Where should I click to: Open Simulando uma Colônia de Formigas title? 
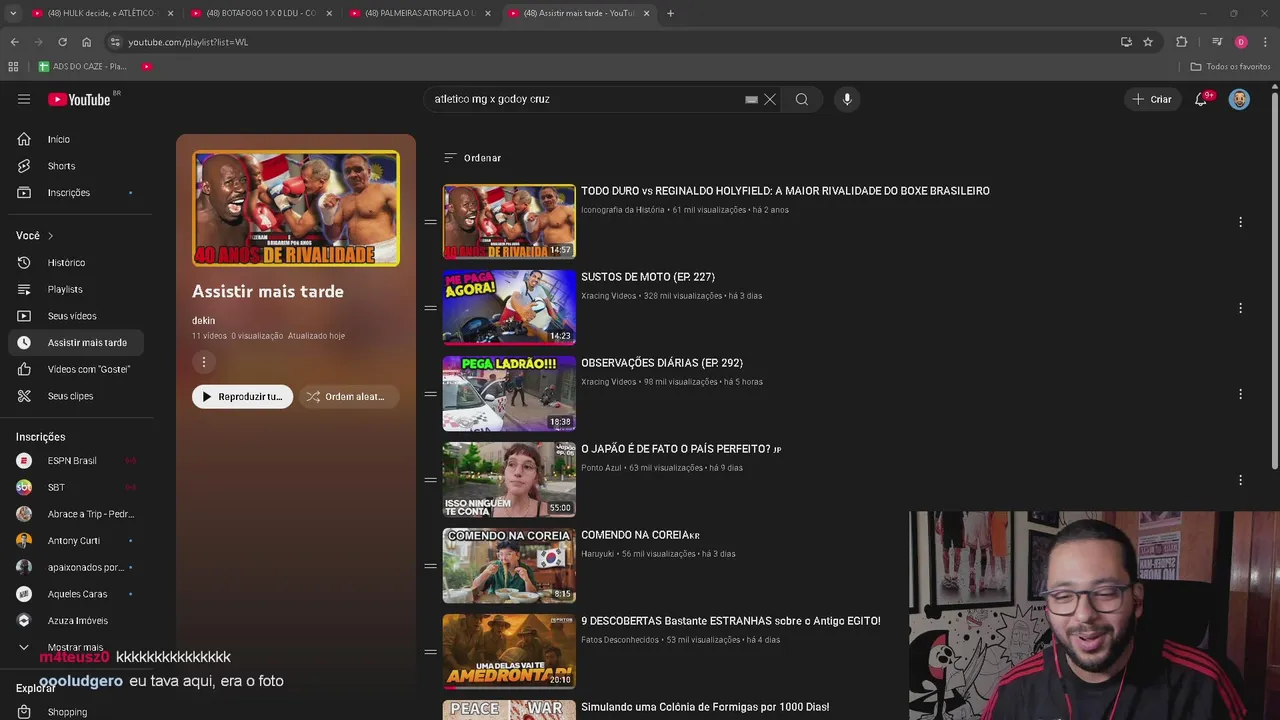[x=705, y=707]
